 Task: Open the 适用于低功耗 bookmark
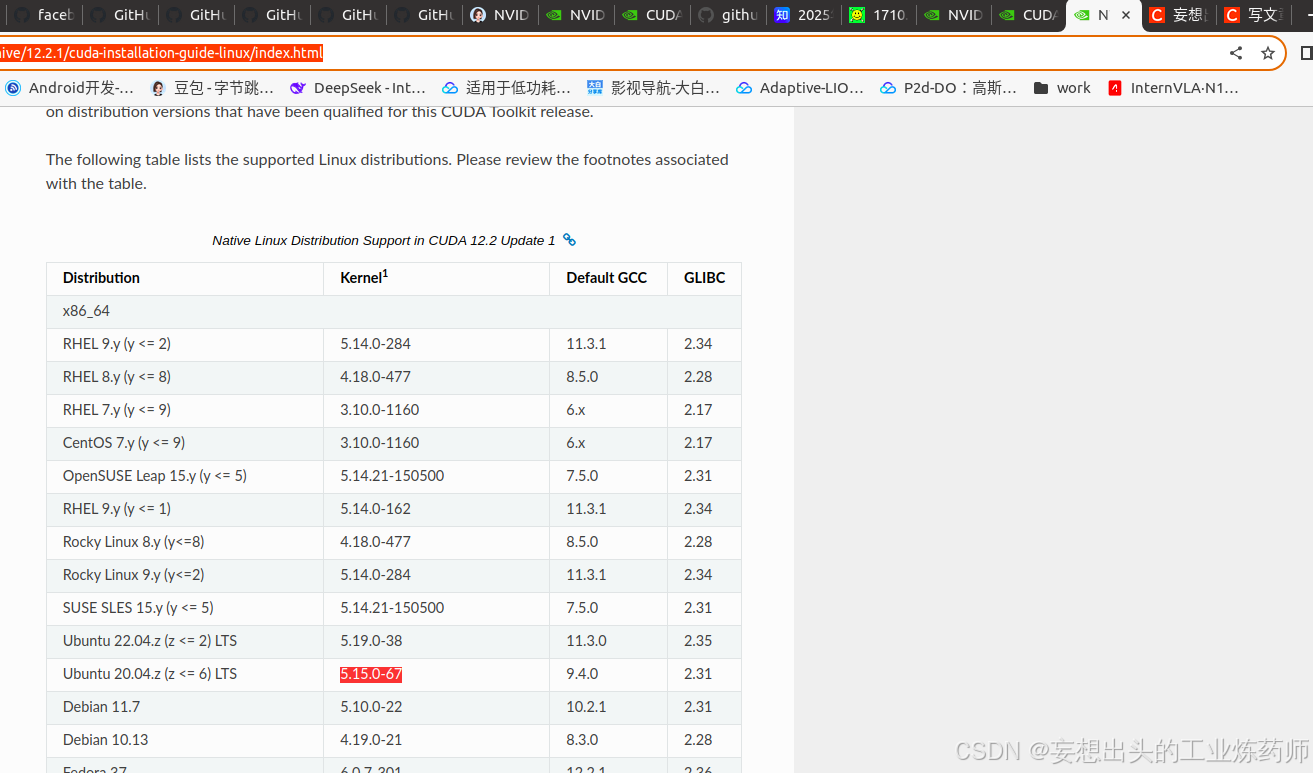coord(506,88)
